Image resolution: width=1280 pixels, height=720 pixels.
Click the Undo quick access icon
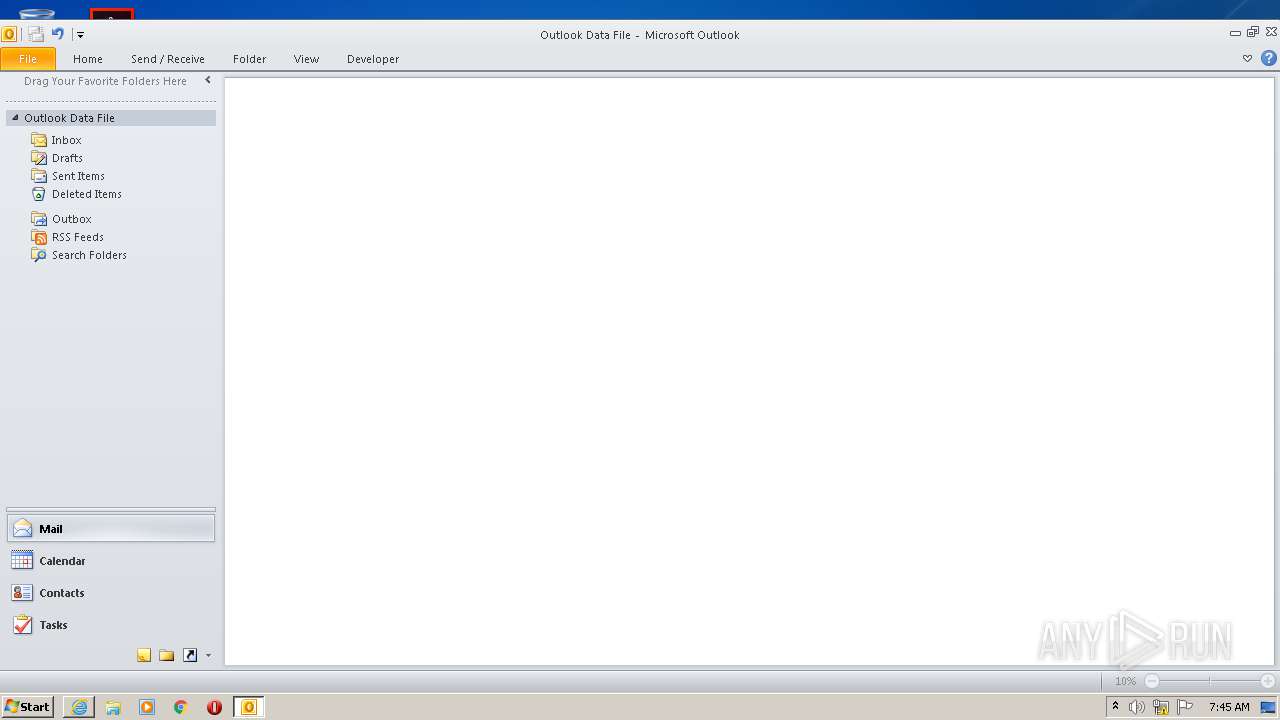point(57,34)
